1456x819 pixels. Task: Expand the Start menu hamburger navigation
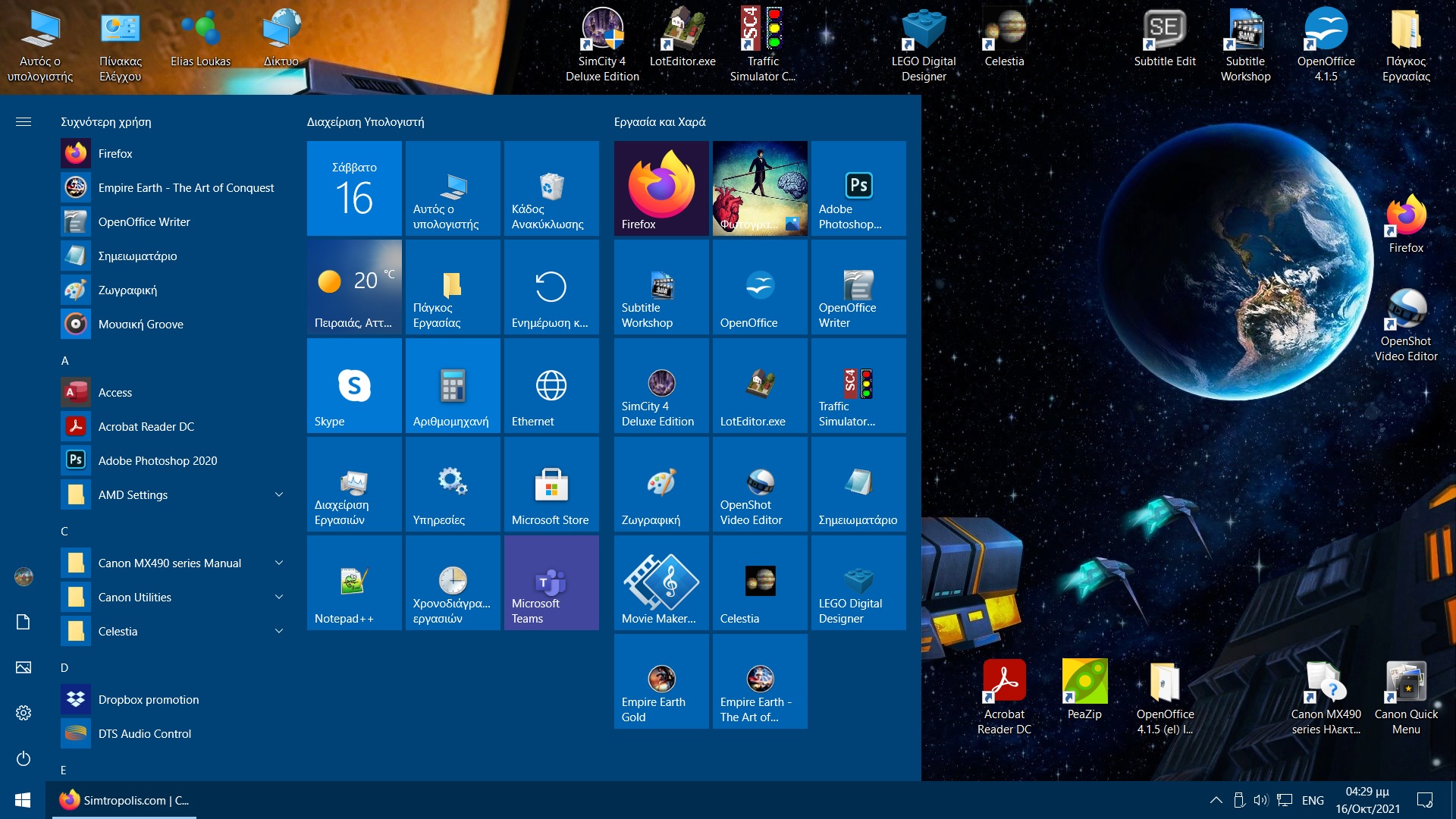[24, 121]
